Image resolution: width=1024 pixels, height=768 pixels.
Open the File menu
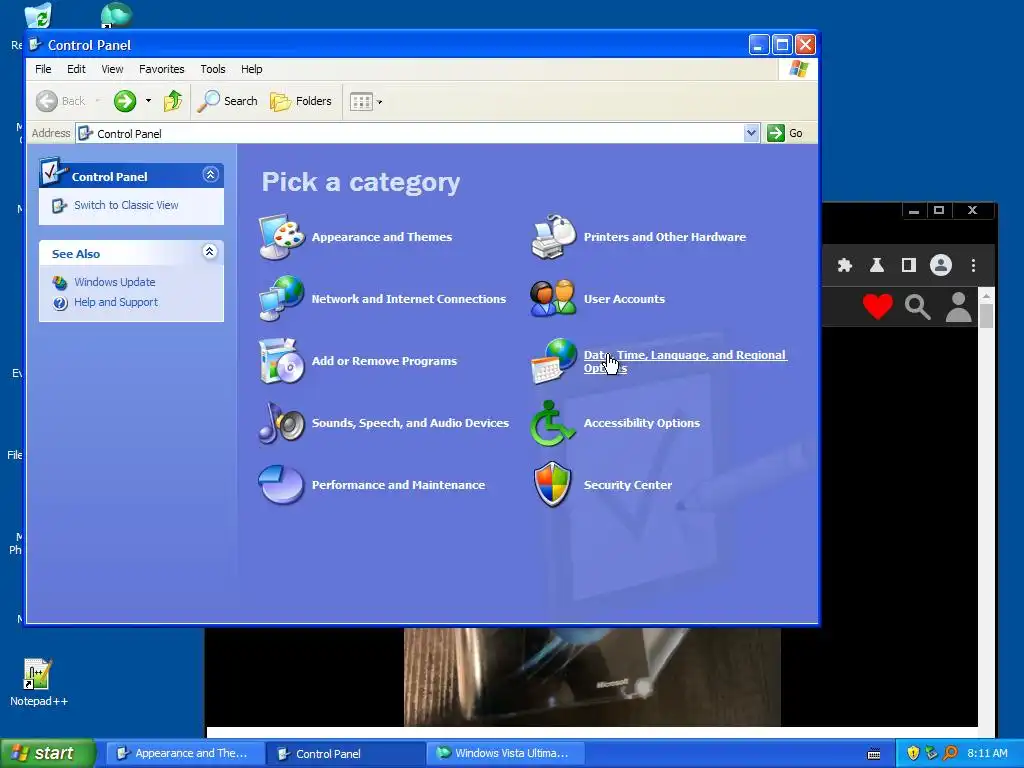coord(43,69)
